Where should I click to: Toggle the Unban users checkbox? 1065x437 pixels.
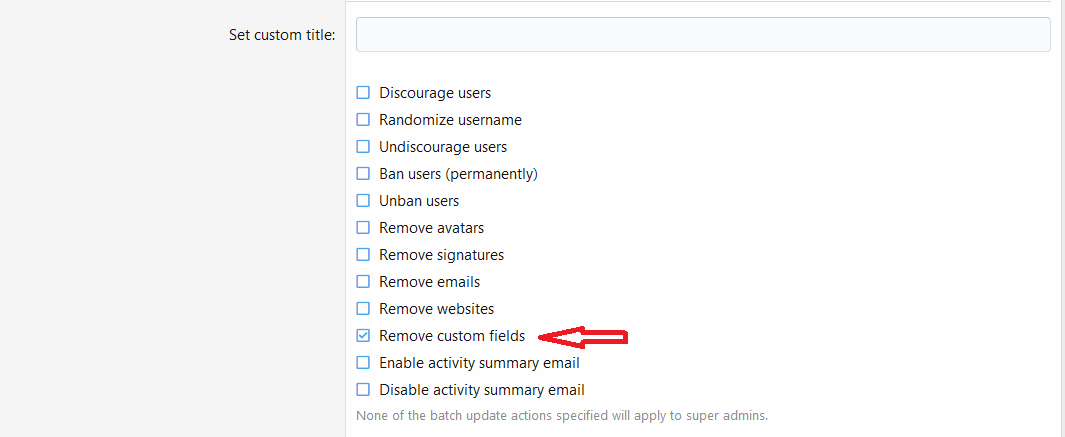[363, 201]
